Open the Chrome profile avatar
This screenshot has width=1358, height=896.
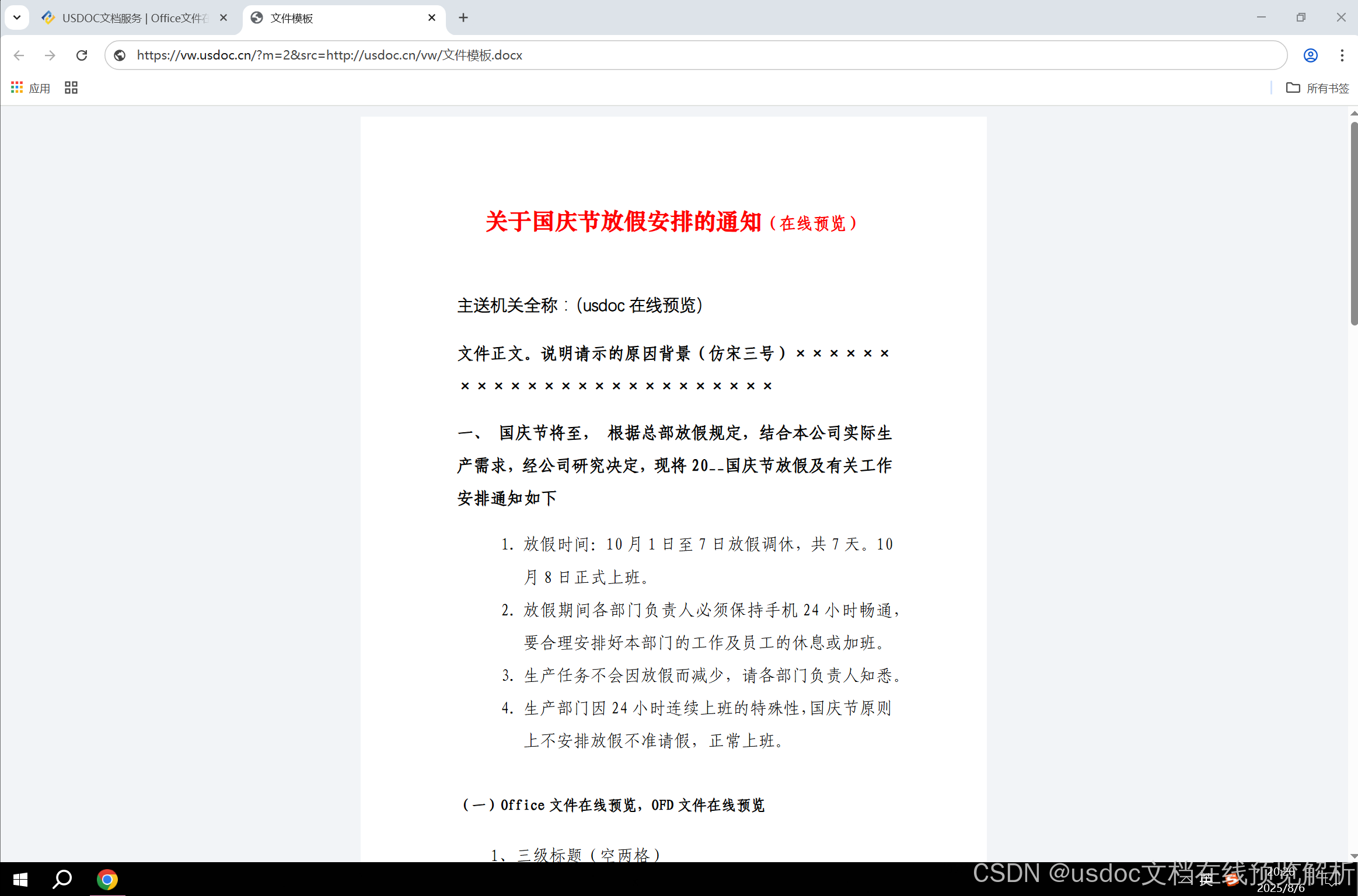point(1311,55)
